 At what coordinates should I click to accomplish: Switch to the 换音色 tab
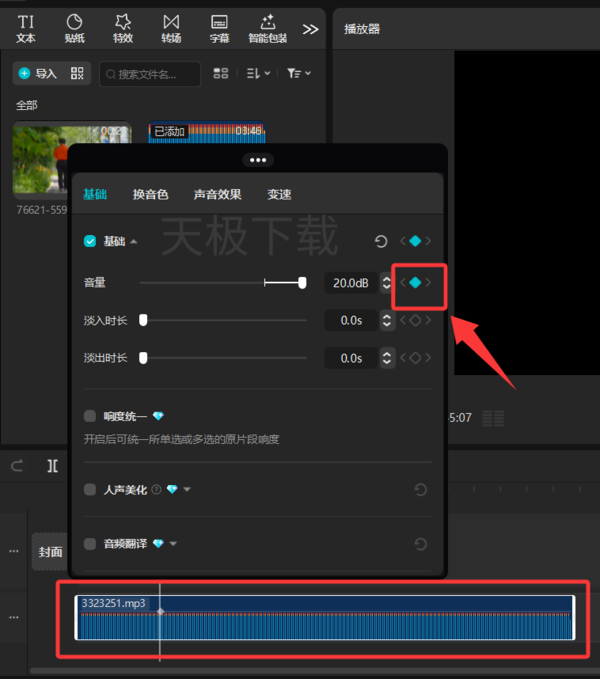pos(150,194)
